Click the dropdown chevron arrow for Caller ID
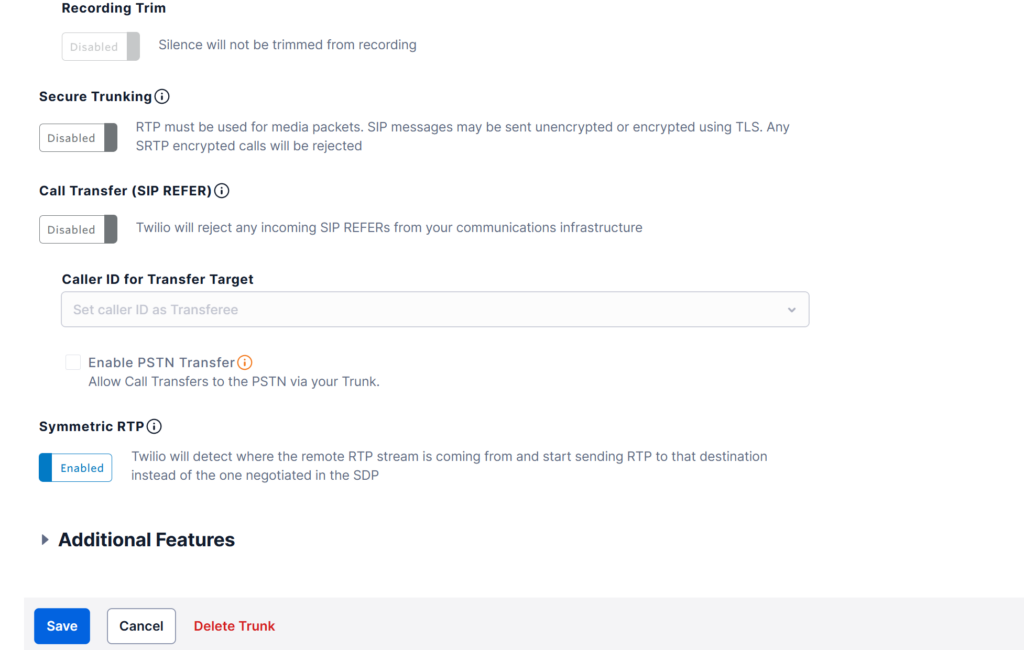This screenshot has height=650, width=1024. coord(792,310)
